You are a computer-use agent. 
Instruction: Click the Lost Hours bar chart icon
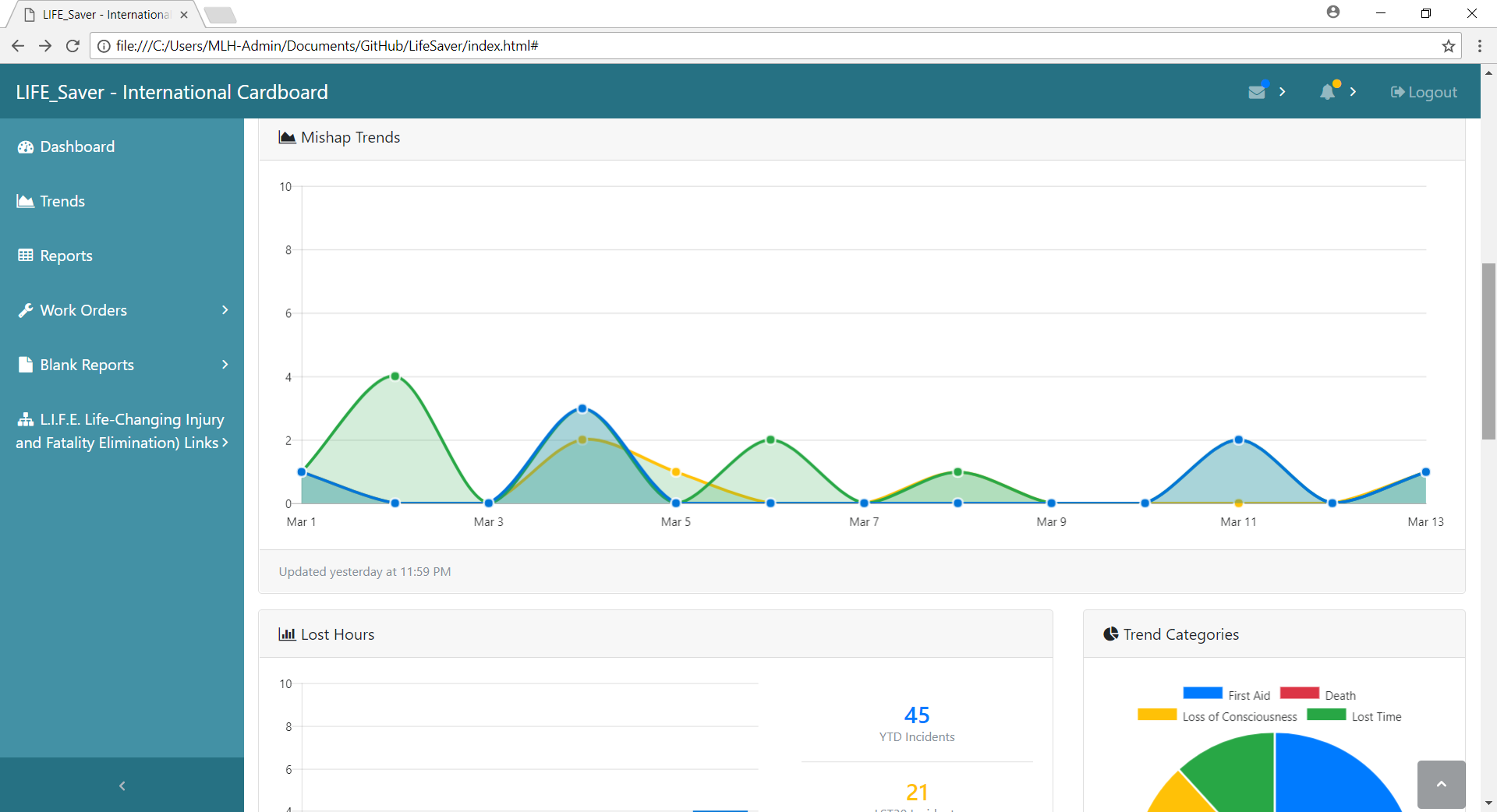[287, 634]
